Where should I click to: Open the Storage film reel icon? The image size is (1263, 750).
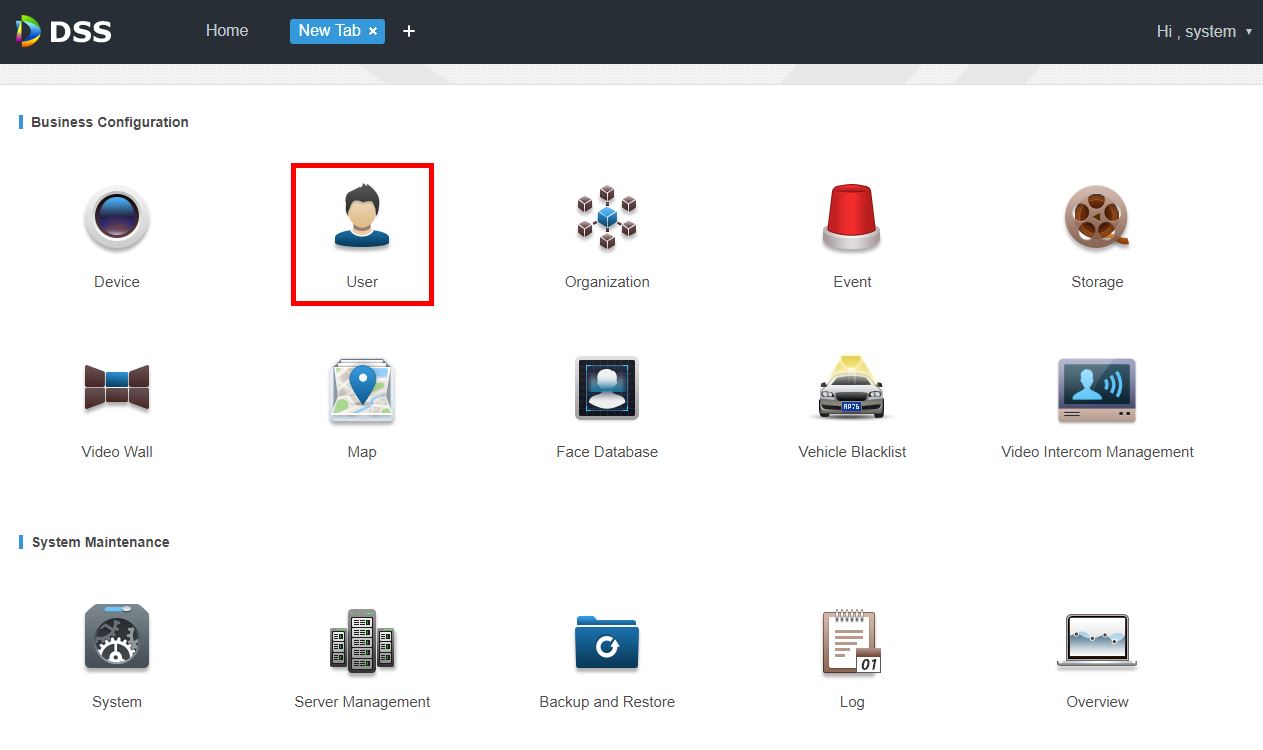[1097, 217]
